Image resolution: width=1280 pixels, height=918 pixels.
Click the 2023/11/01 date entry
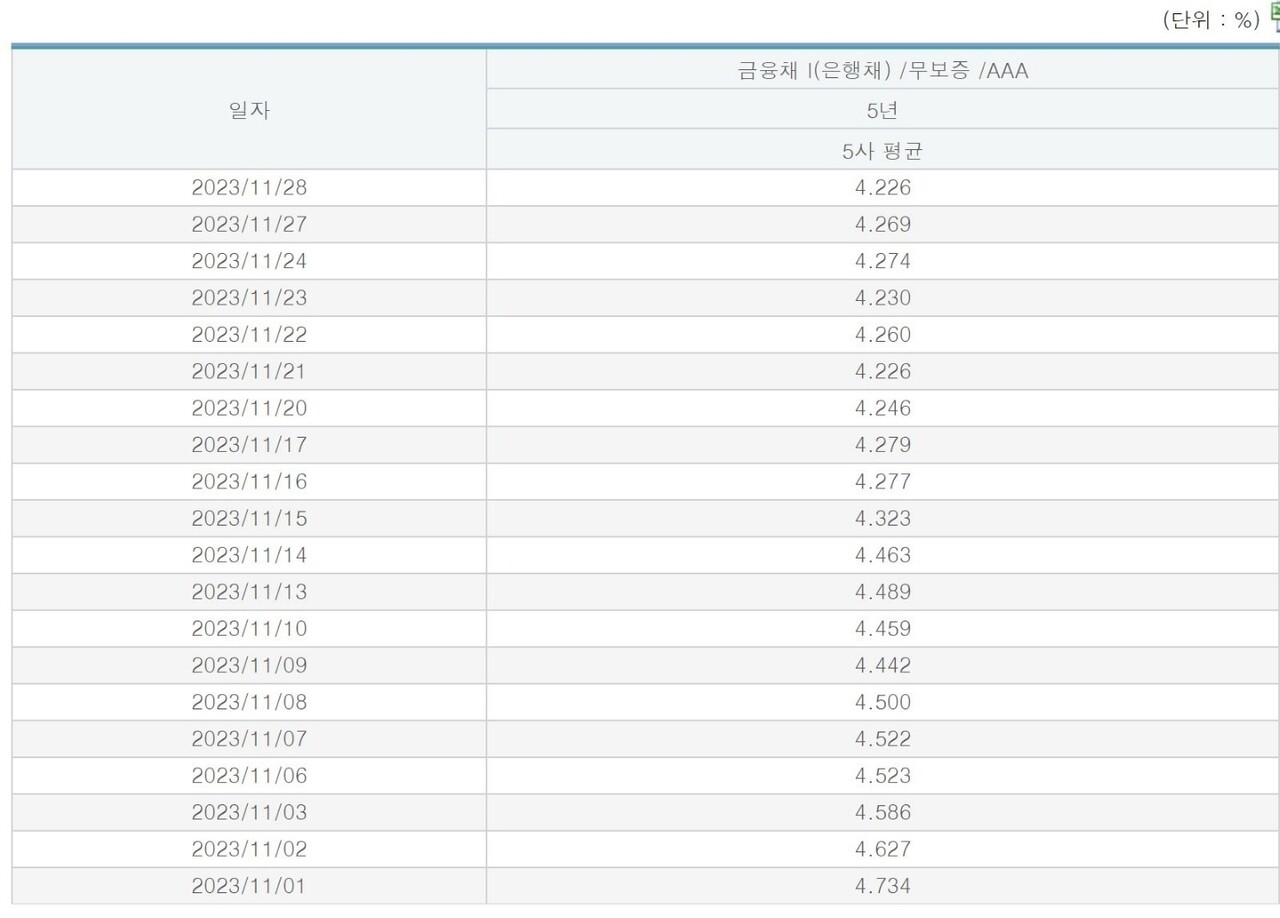247,885
